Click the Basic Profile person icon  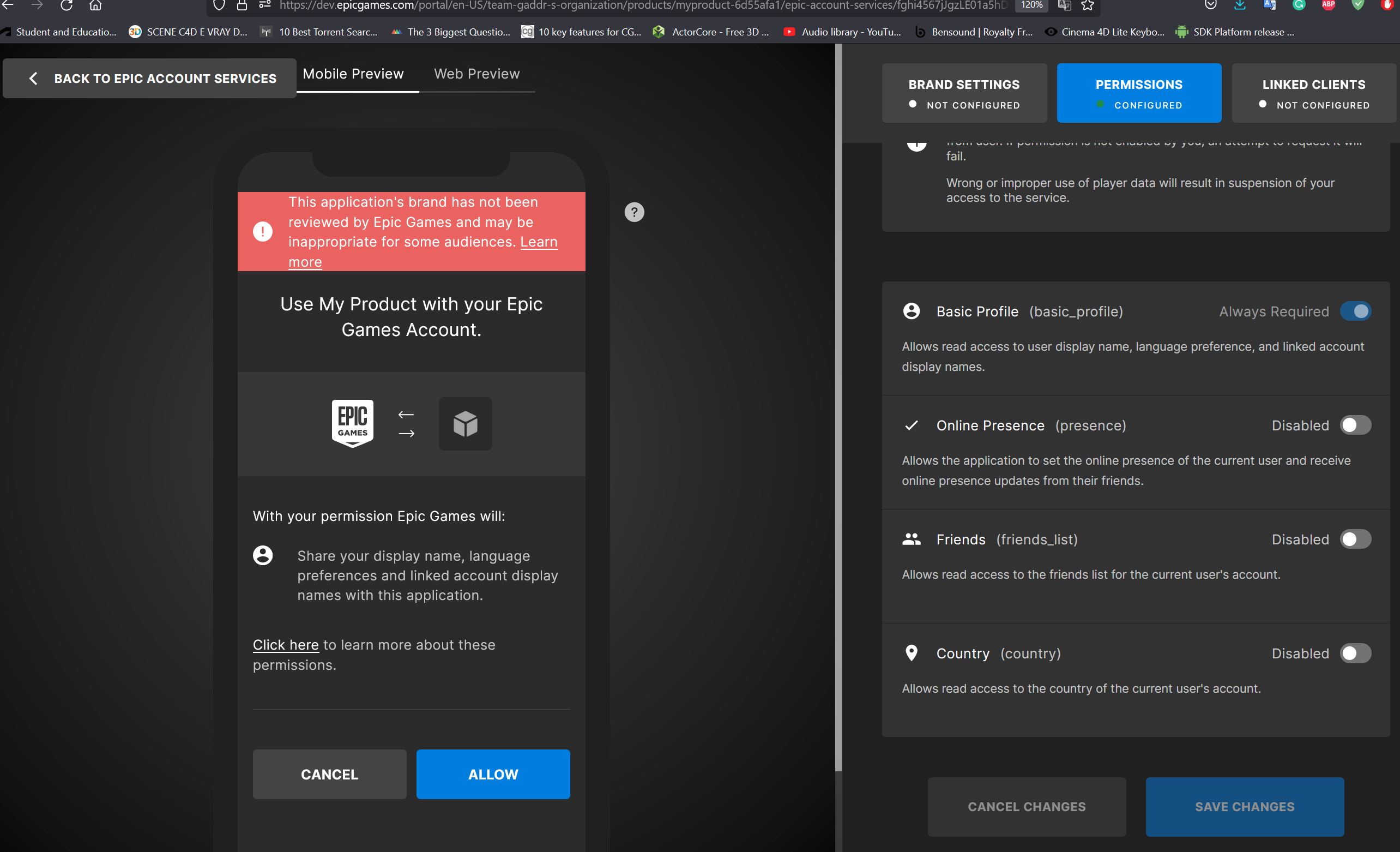[x=912, y=311]
